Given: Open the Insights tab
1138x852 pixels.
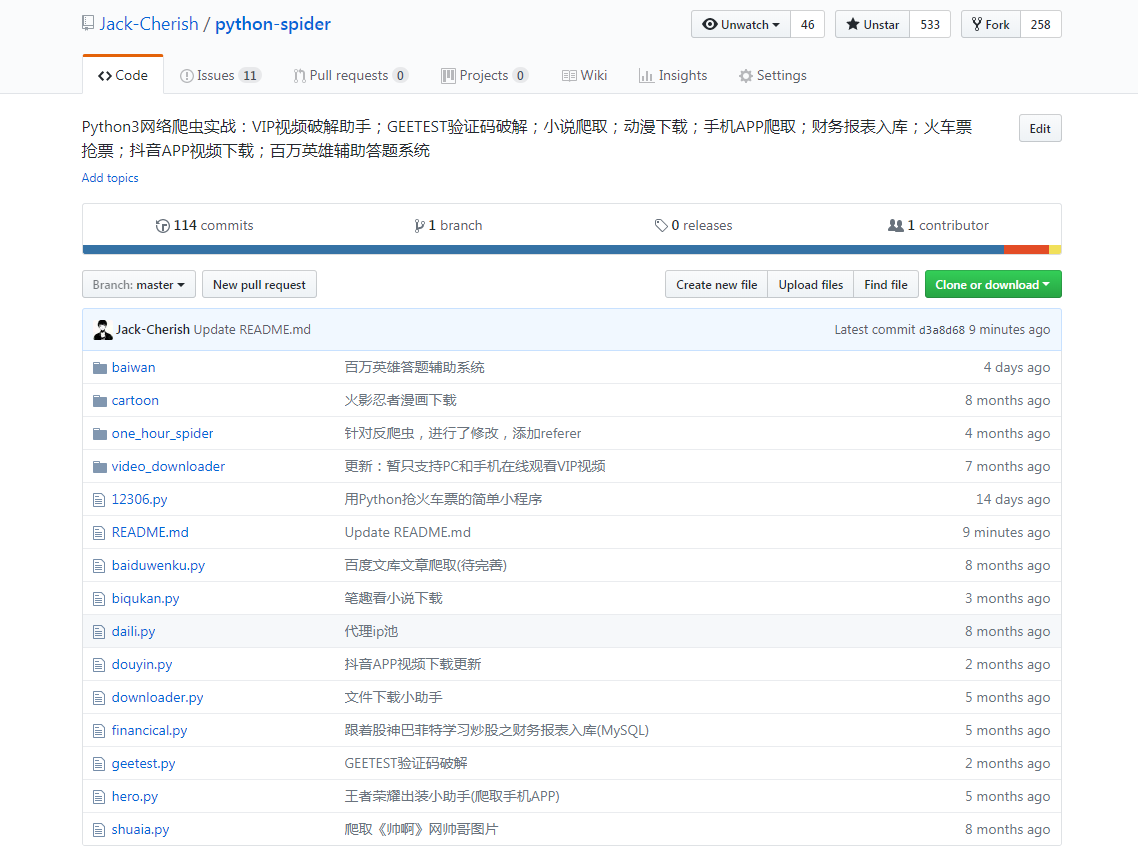Looking at the screenshot, I should tap(673, 75).
